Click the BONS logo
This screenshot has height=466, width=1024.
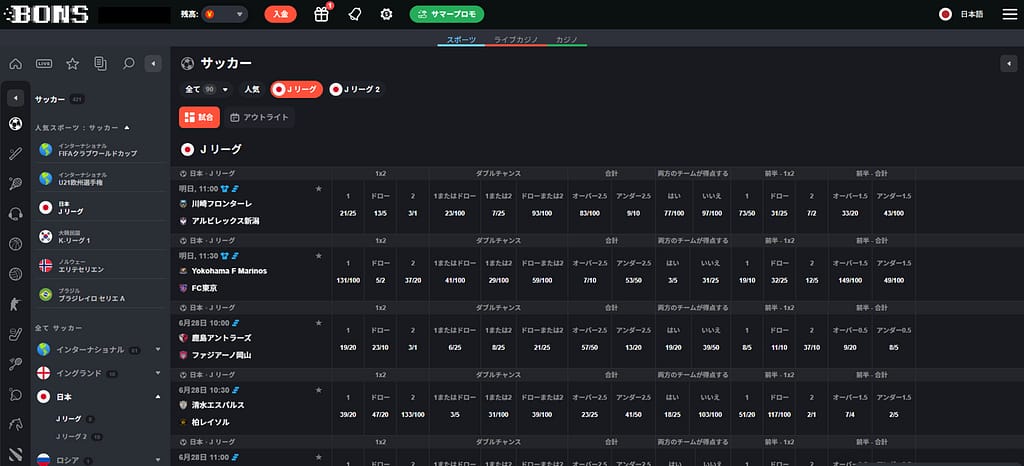pyautogui.click(x=46, y=14)
